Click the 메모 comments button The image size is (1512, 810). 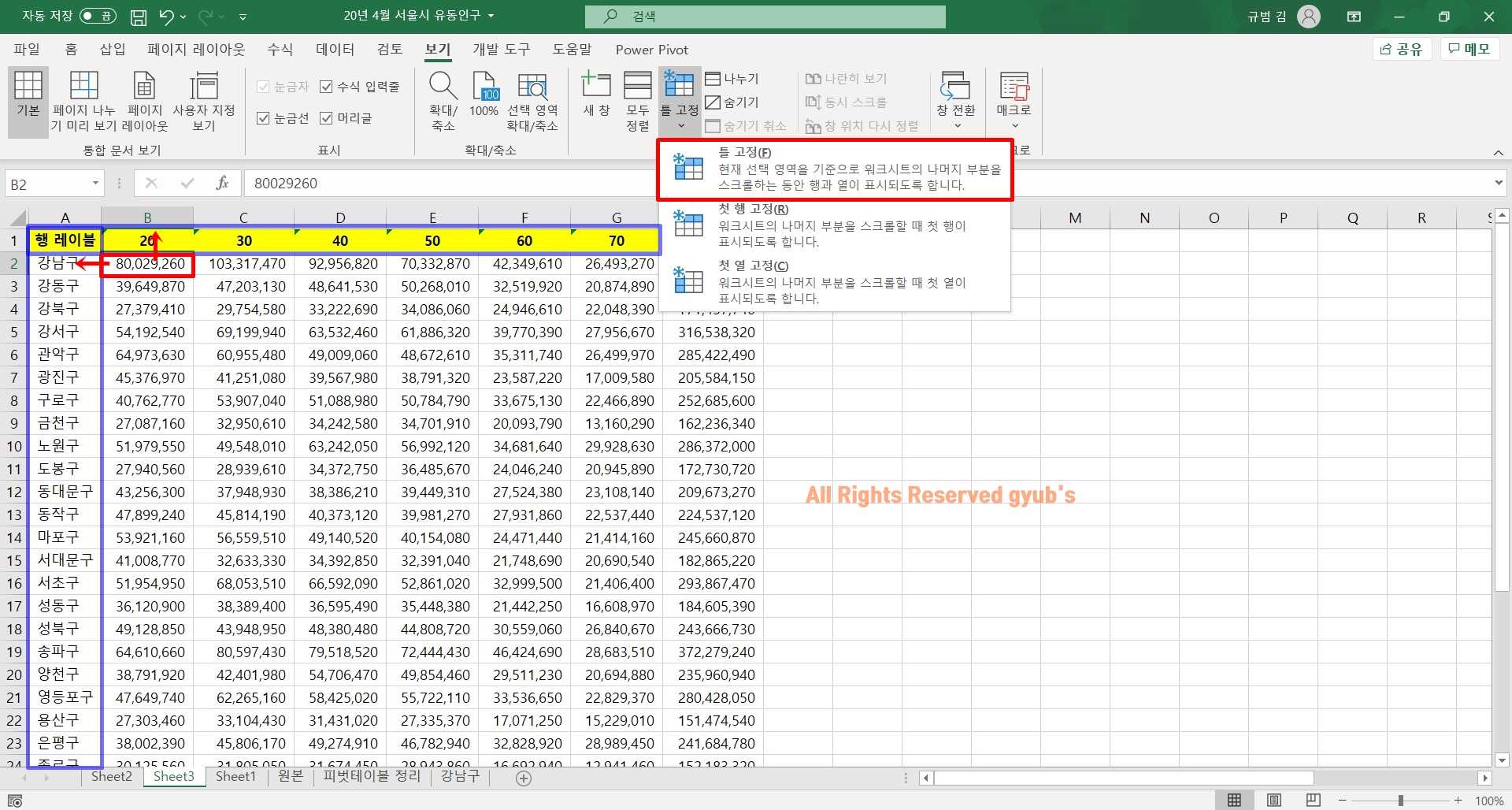[x=1469, y=50]
